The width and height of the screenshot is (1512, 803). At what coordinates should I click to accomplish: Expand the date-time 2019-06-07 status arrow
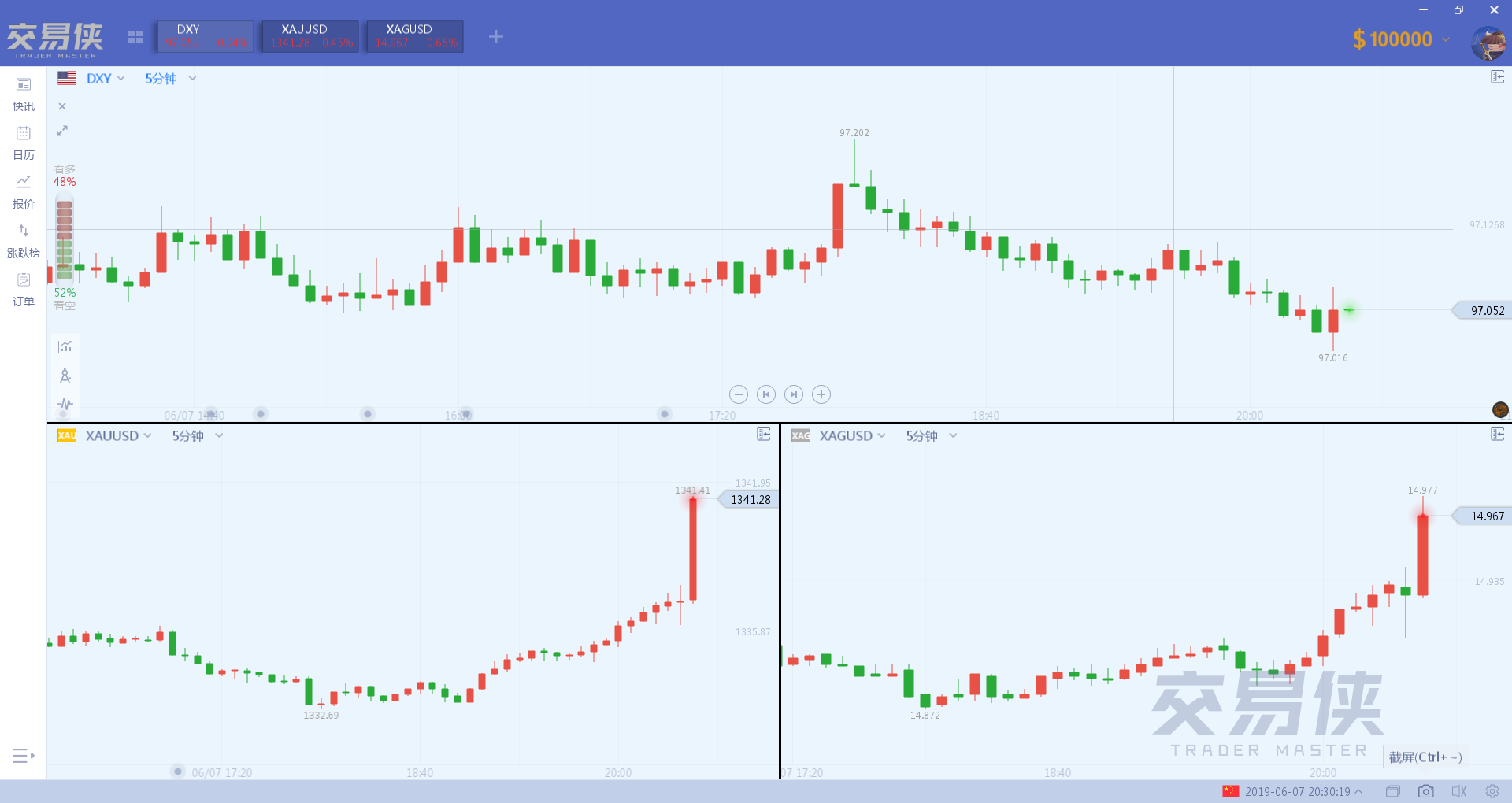[x=1358, y=791]
